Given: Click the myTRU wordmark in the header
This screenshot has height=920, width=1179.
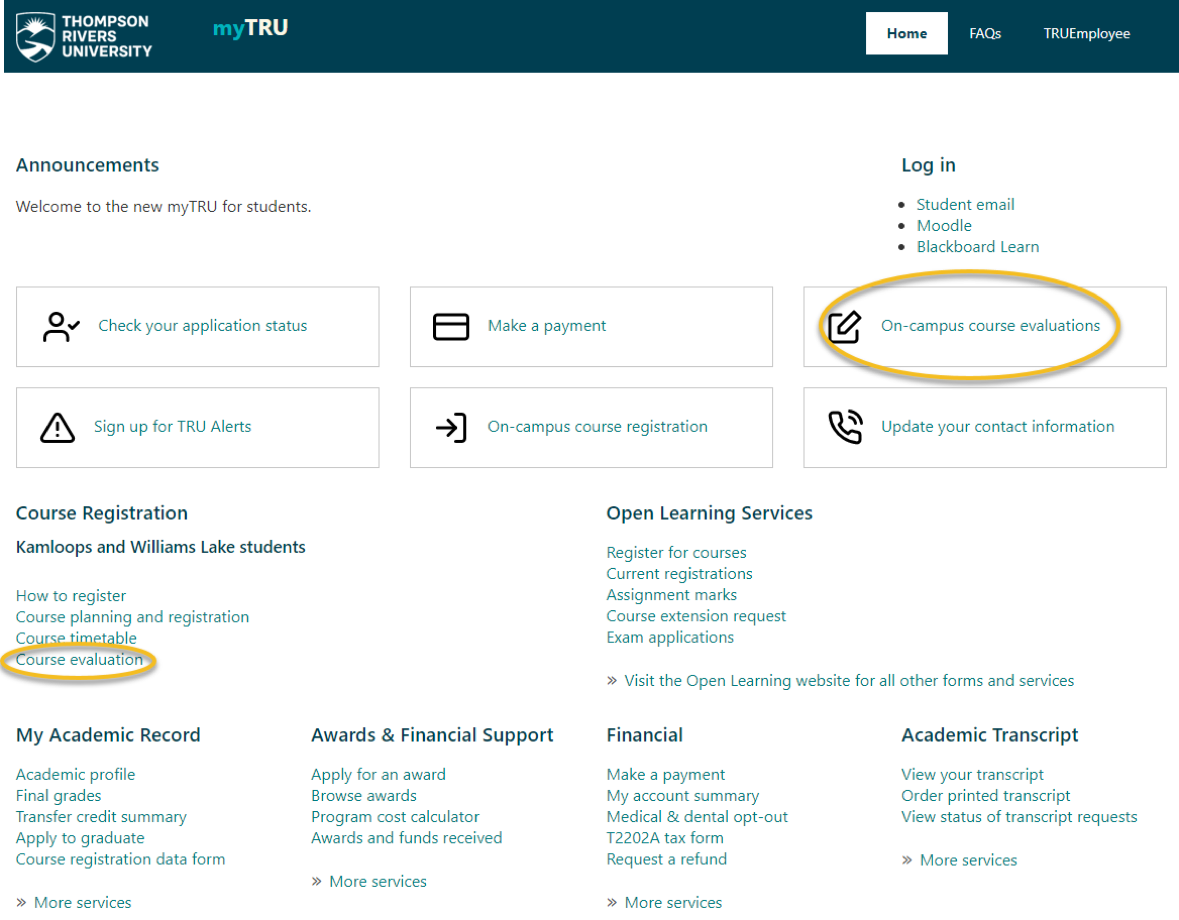Looking at the screenshot, I should pos(250,29).
